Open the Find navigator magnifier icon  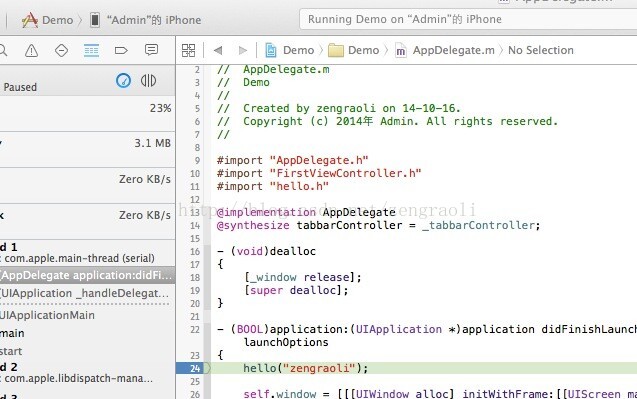pyautogui.click(x=2, y=51)
